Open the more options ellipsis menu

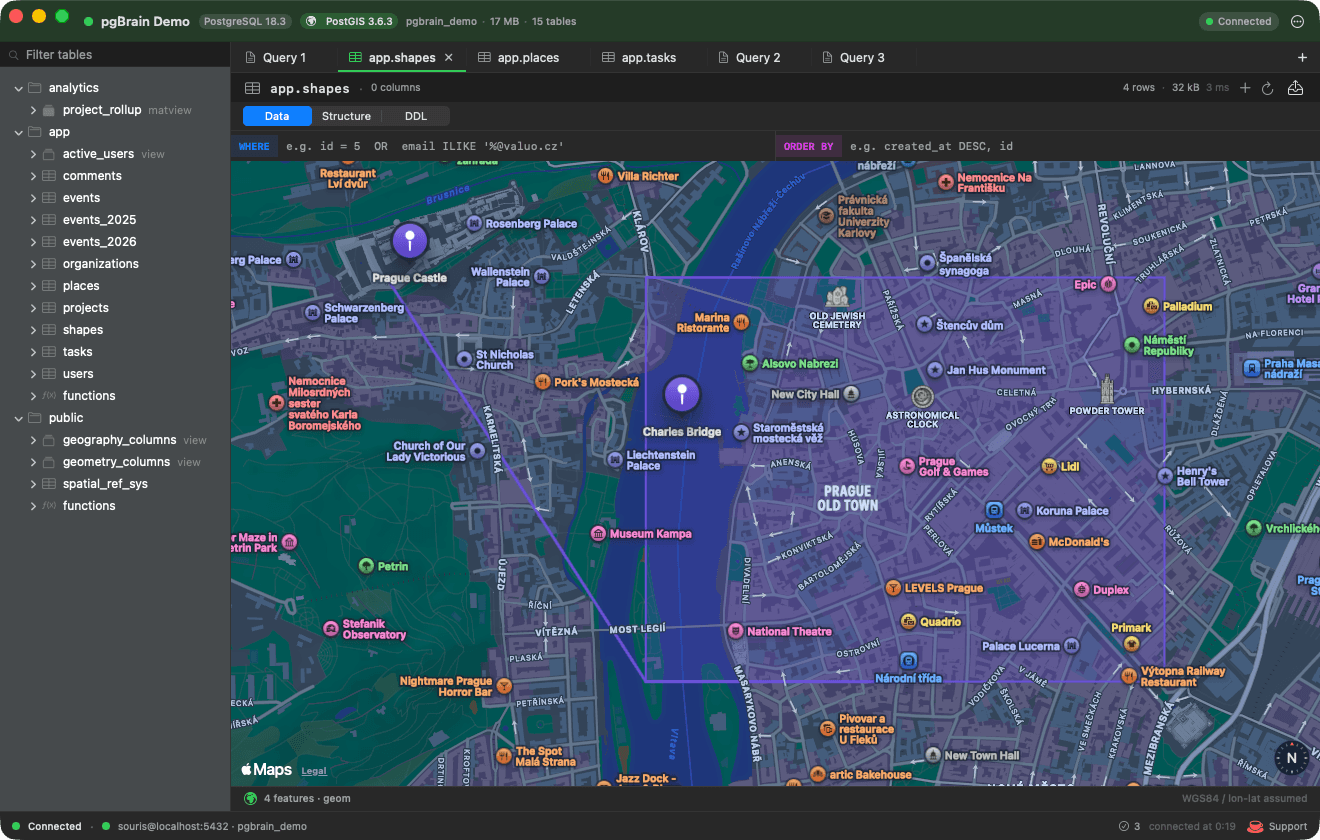(x=1298, y=21)
